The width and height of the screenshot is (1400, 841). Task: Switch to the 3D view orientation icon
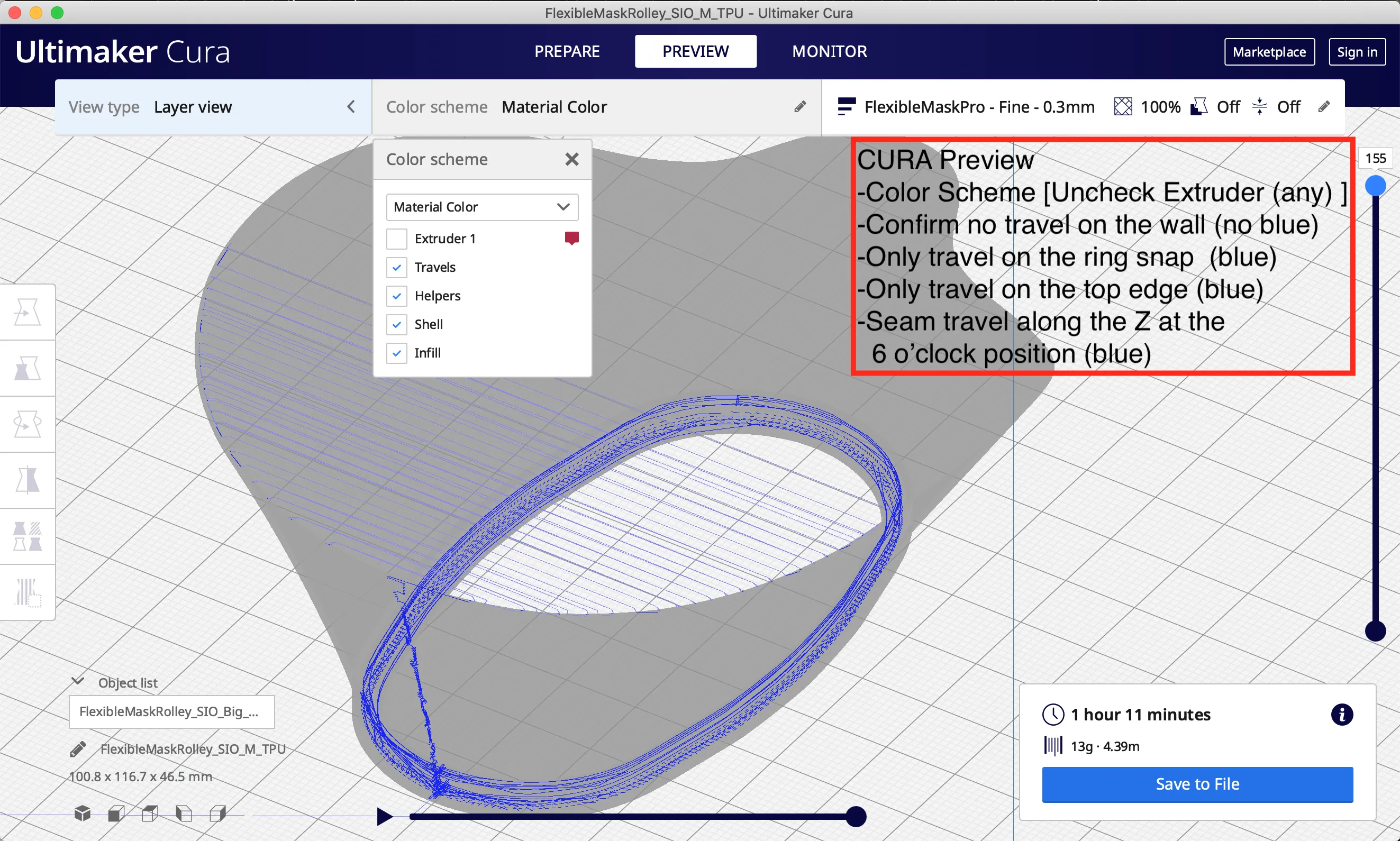[x=82, y=814]
